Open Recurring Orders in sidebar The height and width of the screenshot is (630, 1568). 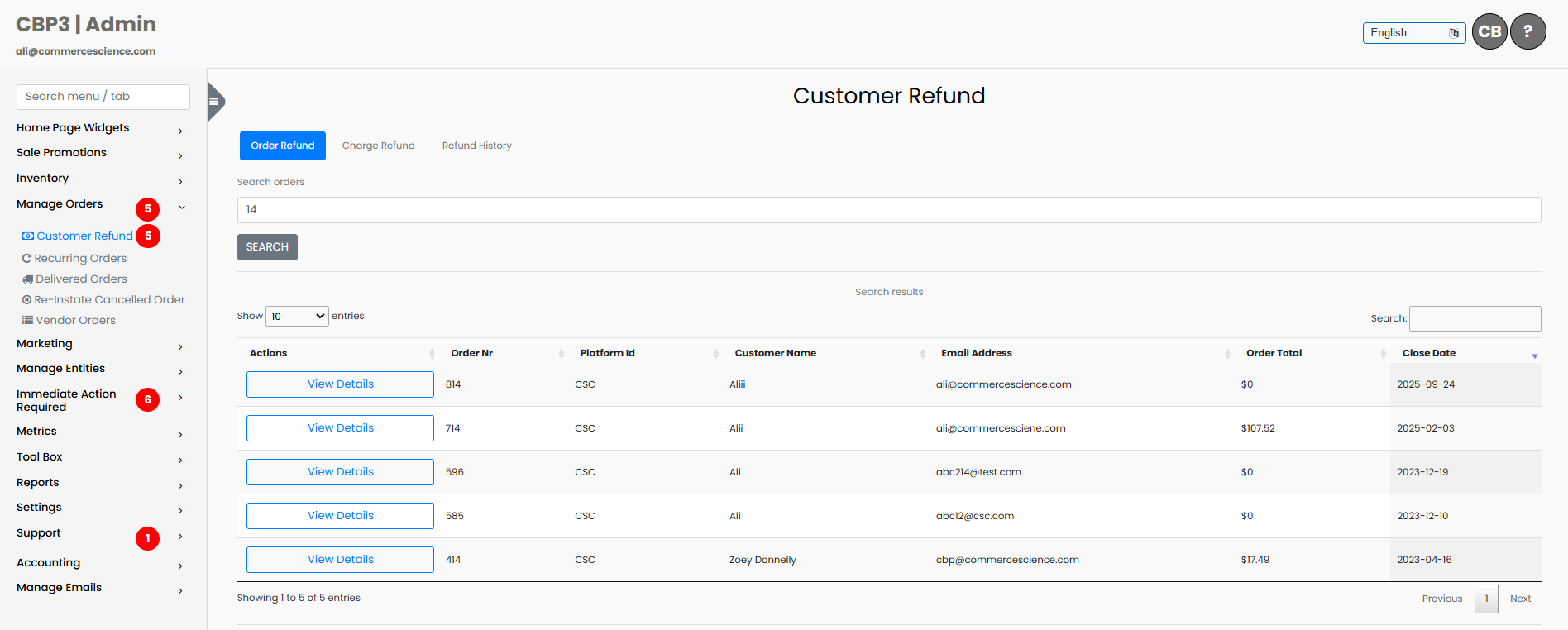point(80,259)
